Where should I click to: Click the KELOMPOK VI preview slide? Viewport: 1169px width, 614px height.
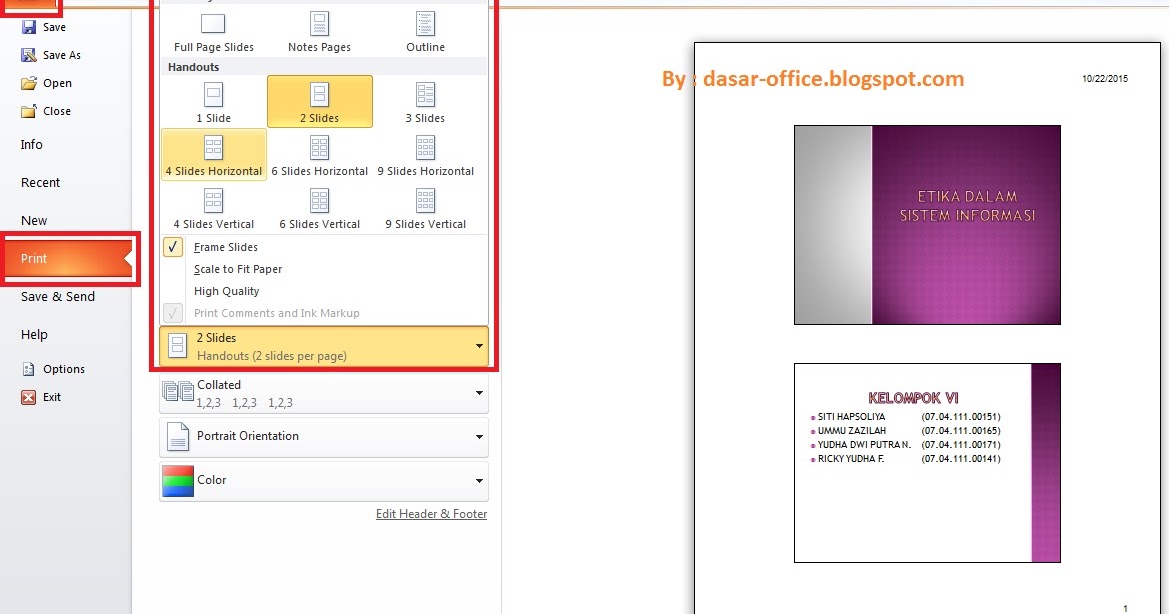[927, 463]
